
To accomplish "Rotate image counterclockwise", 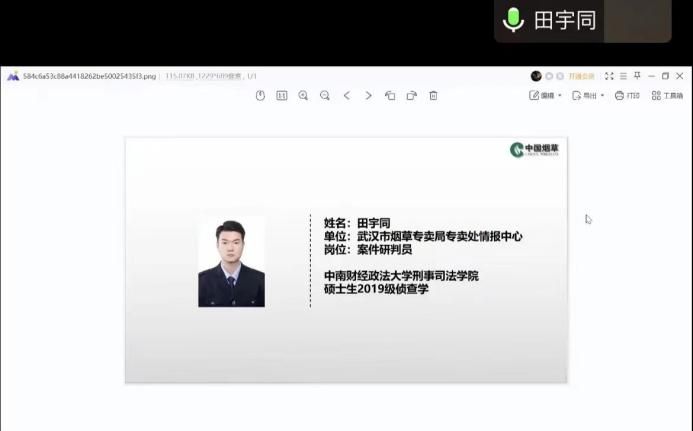I will 390,96.
